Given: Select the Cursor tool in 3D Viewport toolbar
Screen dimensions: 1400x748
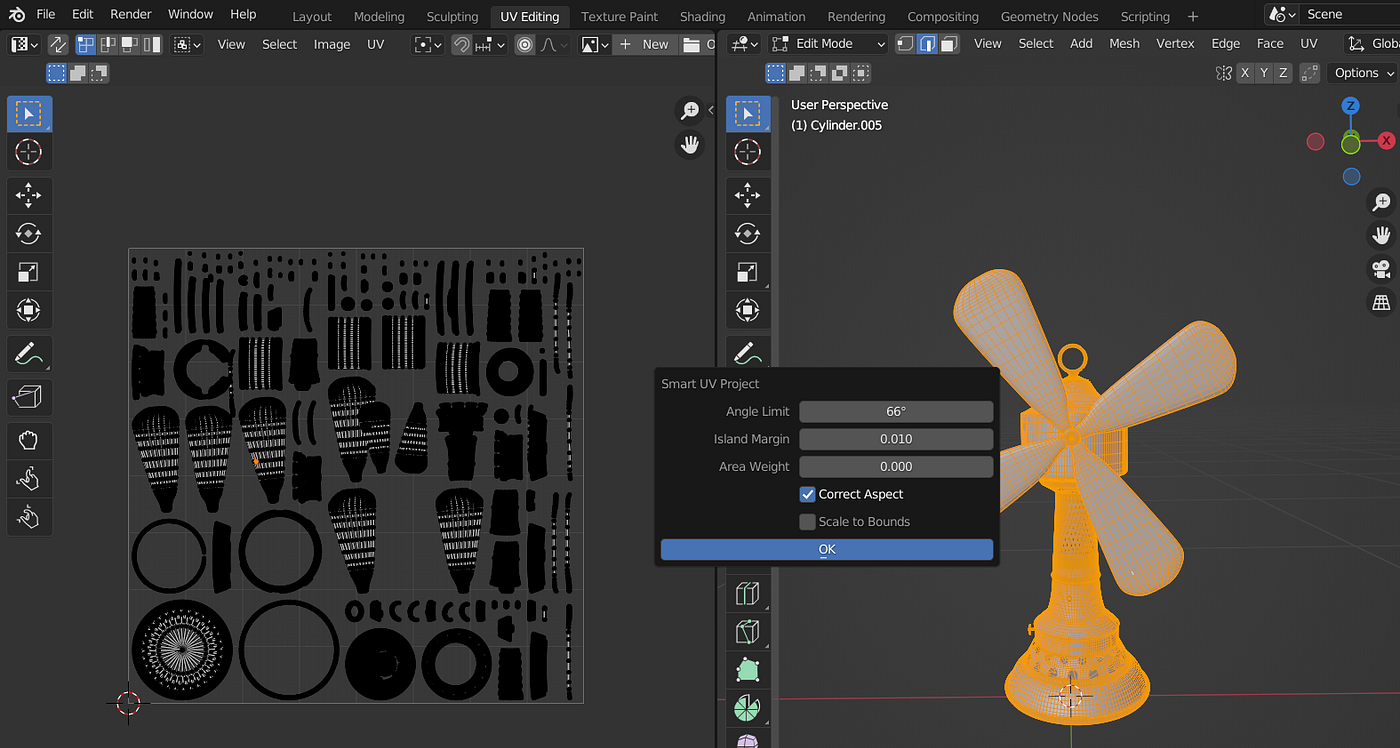Looking at the screenshot, I should pos(747,153).
